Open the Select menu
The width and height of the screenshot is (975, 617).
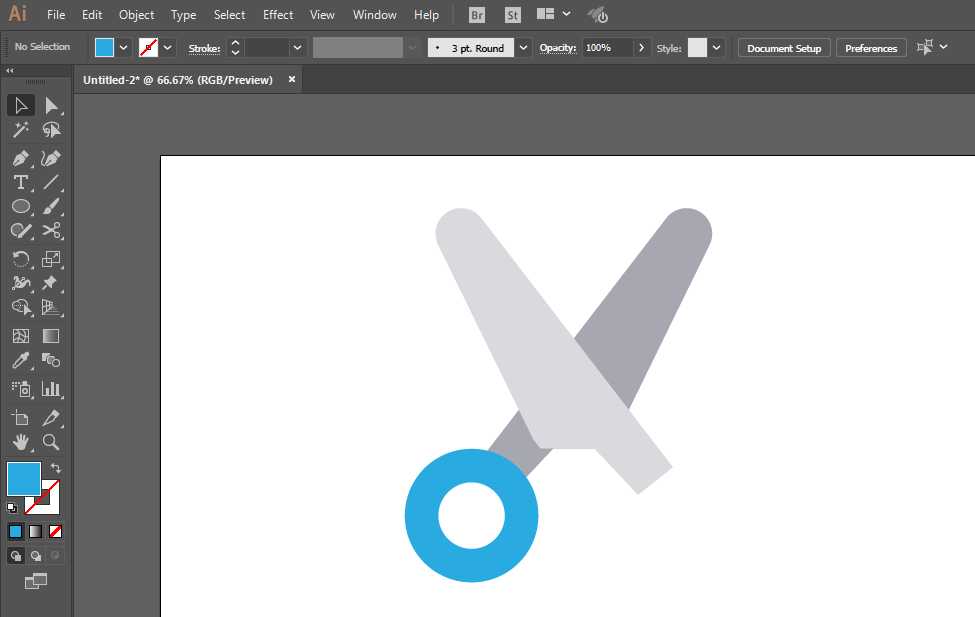(229, 14)
